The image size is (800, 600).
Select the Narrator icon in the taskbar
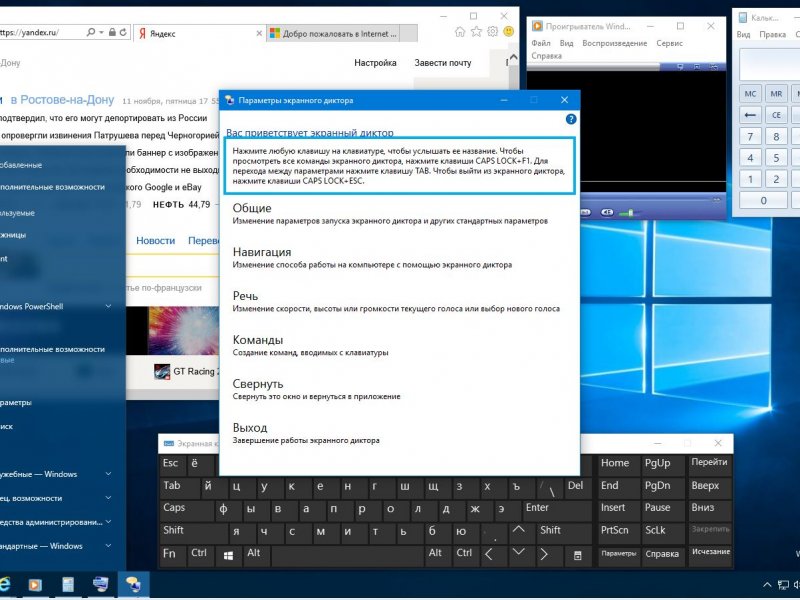click(133, 585)
